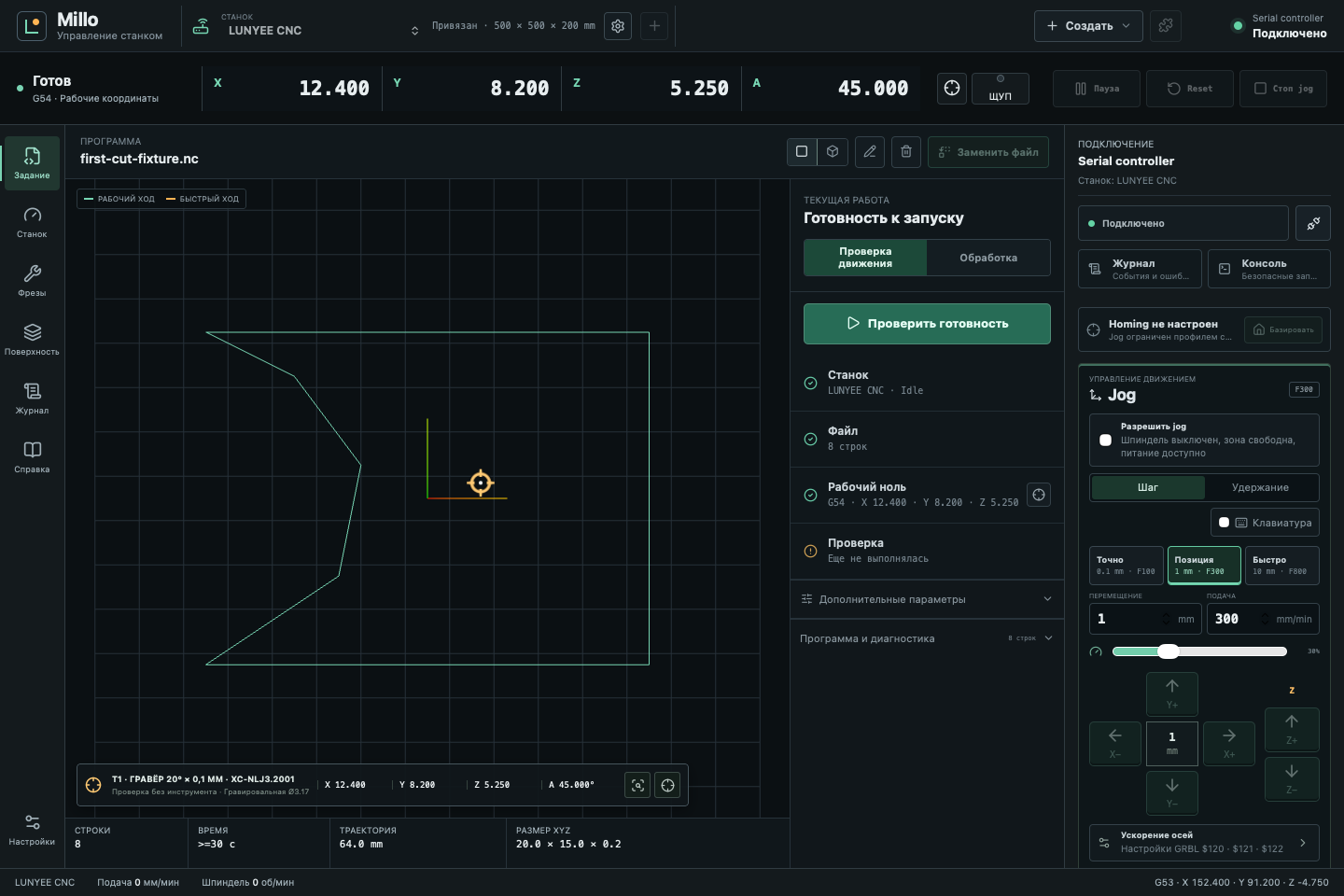This screenshot has height=896, width=1344.
Task: Click Проверить готовность button
Action: 927,324
